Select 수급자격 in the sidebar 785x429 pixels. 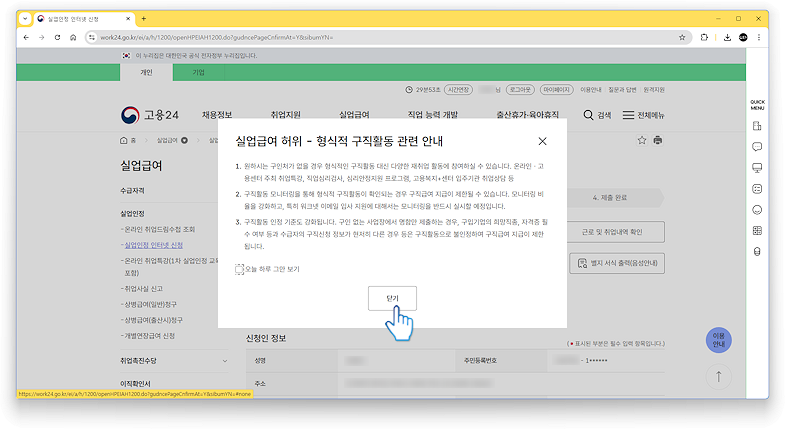point(132,191)
